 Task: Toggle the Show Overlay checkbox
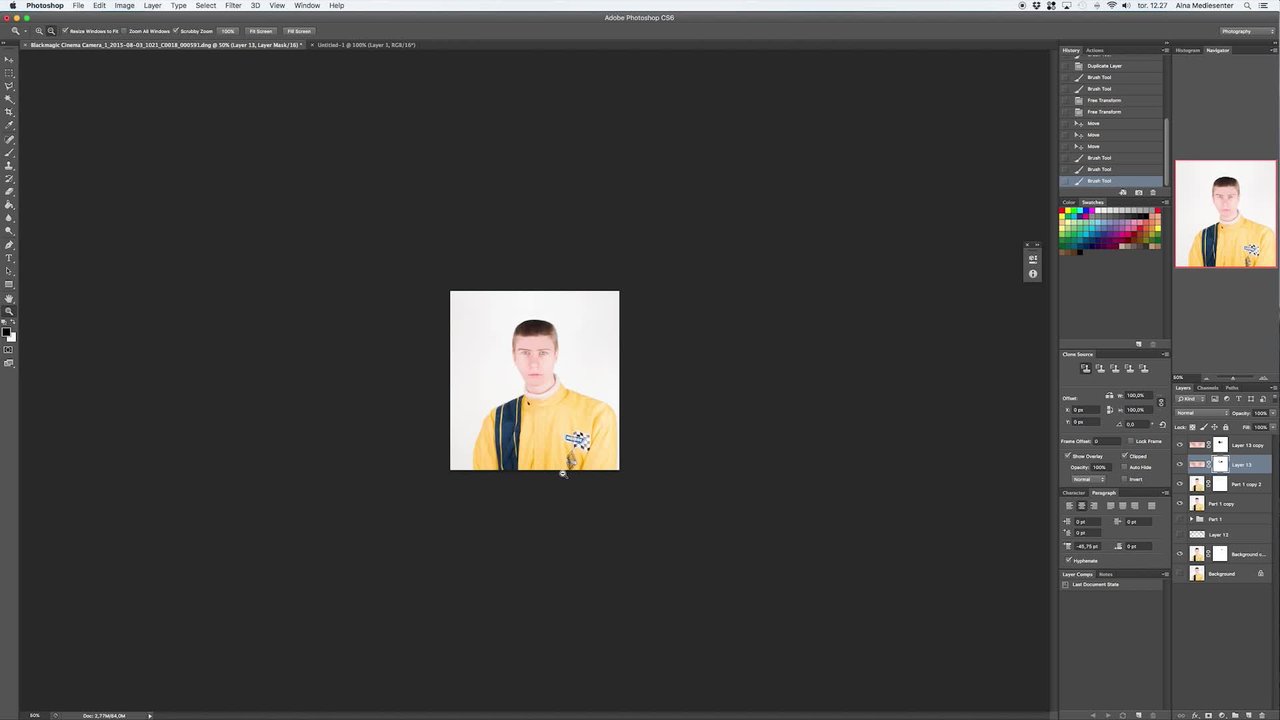[x=1068, y=456]
